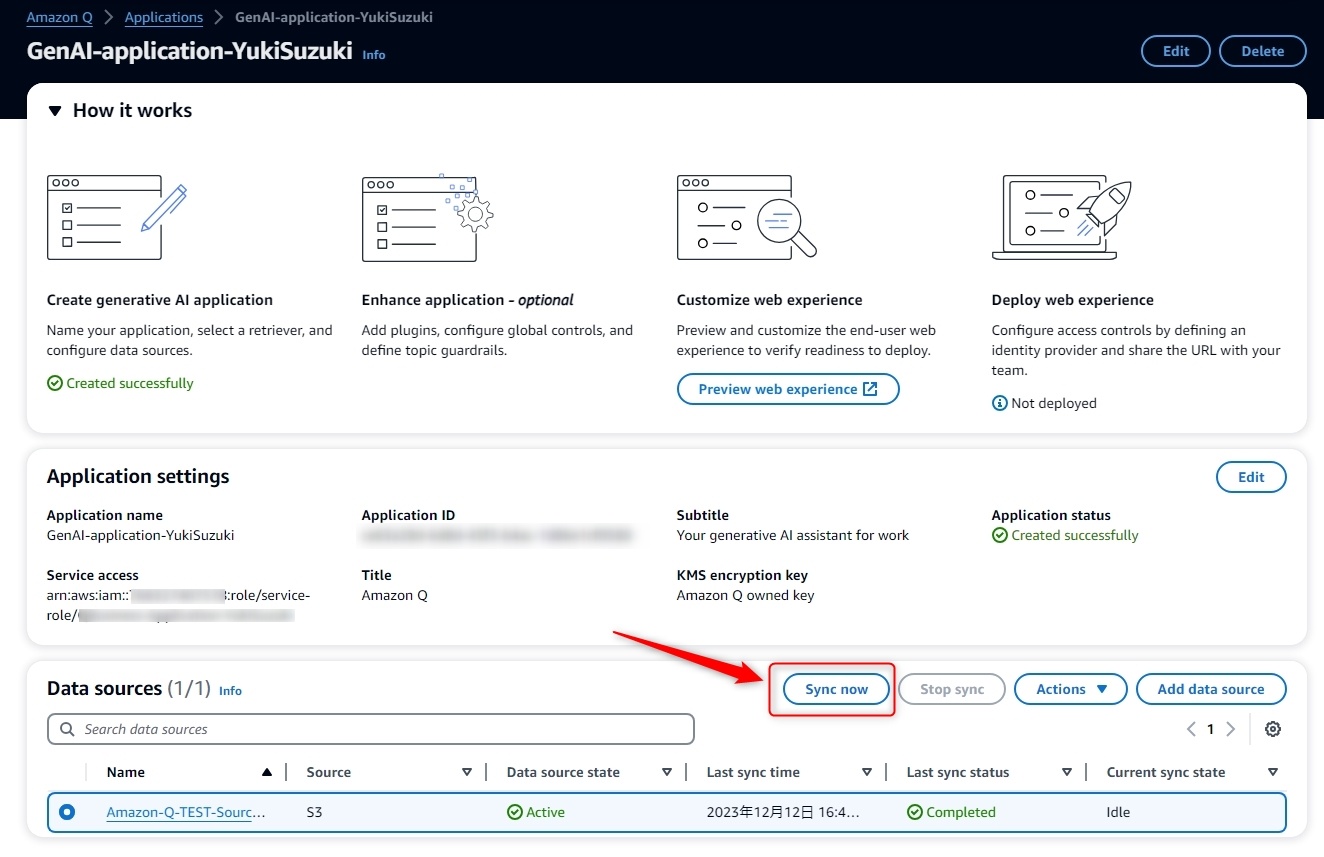Open the Applications breadcrumb link

164,17
